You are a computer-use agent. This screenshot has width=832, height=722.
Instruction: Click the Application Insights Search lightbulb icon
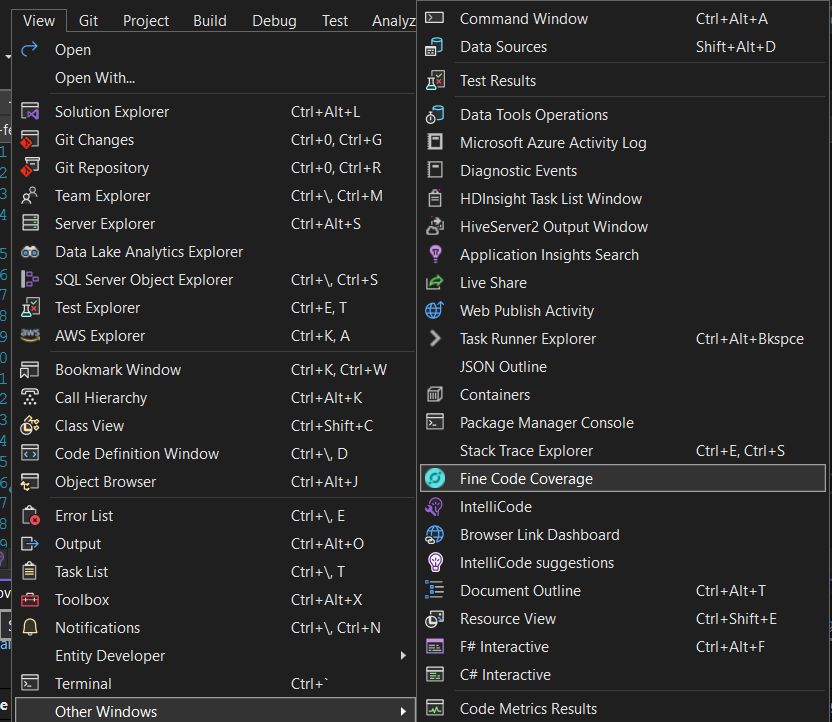[x=435, y=254]
